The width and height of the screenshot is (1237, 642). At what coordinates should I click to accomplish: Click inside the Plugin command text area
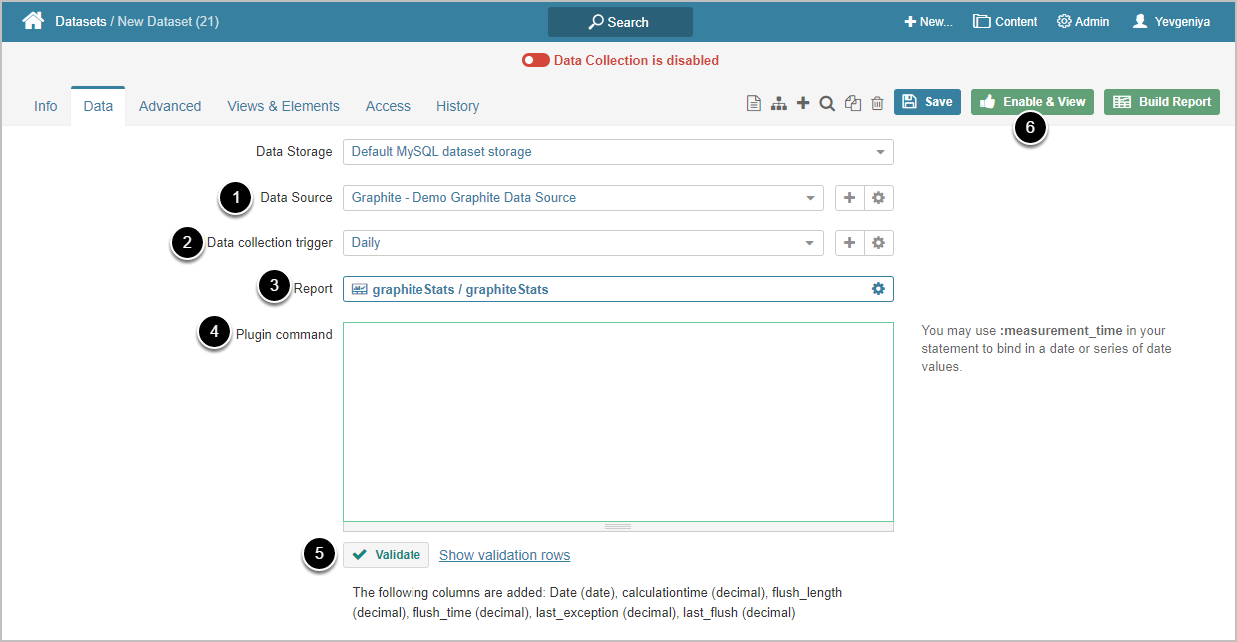tap(618, 420)
